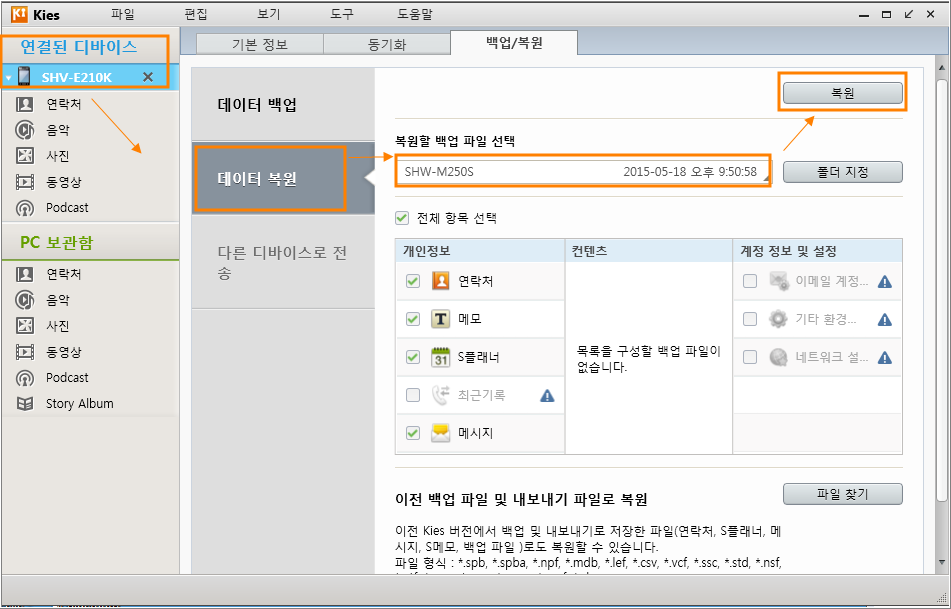Click the Kies application logo icon

click(x=19, y=14)
